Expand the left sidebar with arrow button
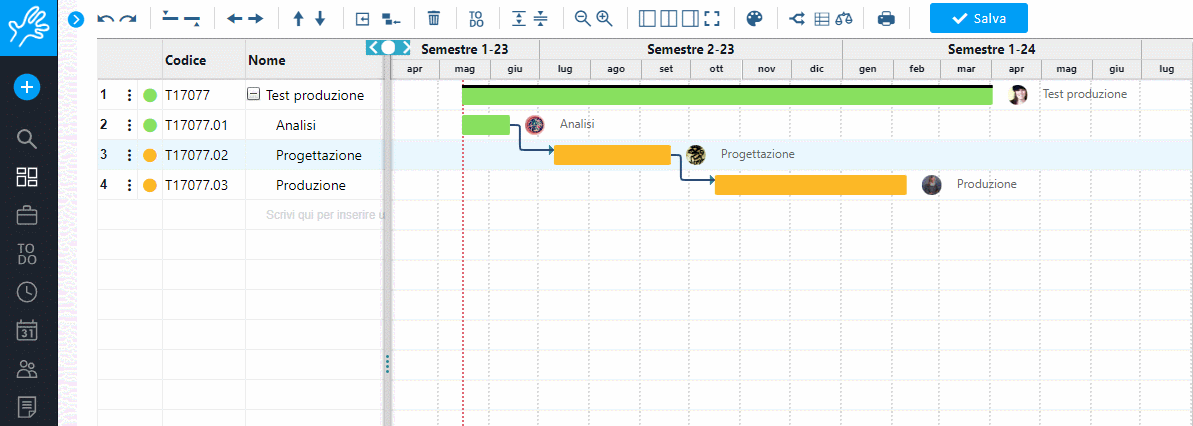The height and width of the screenshot is (426, 1193). [75, 18]
